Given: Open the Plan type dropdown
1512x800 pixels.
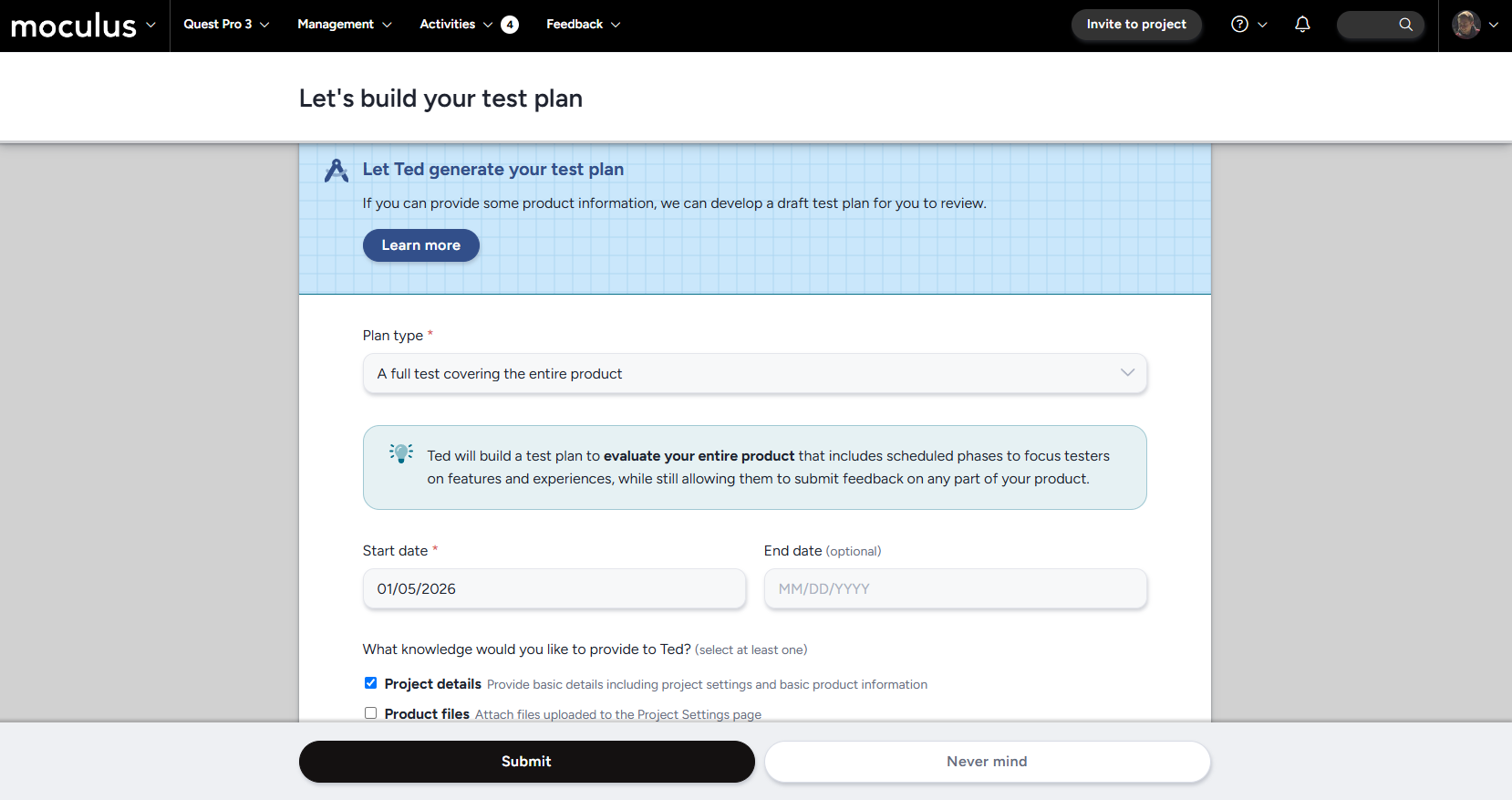Looking at the screenshot, I should [x=754, y=374].
